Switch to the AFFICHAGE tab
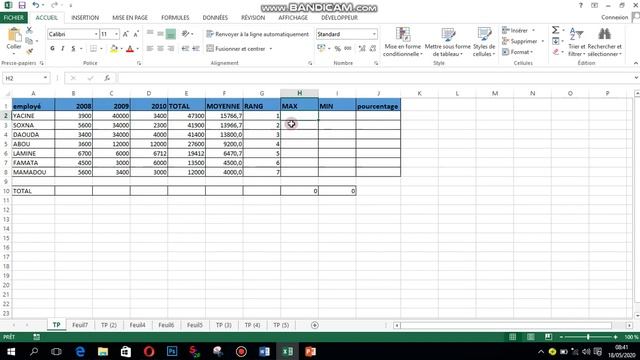640x360 pixels. [x=293, y=18]
